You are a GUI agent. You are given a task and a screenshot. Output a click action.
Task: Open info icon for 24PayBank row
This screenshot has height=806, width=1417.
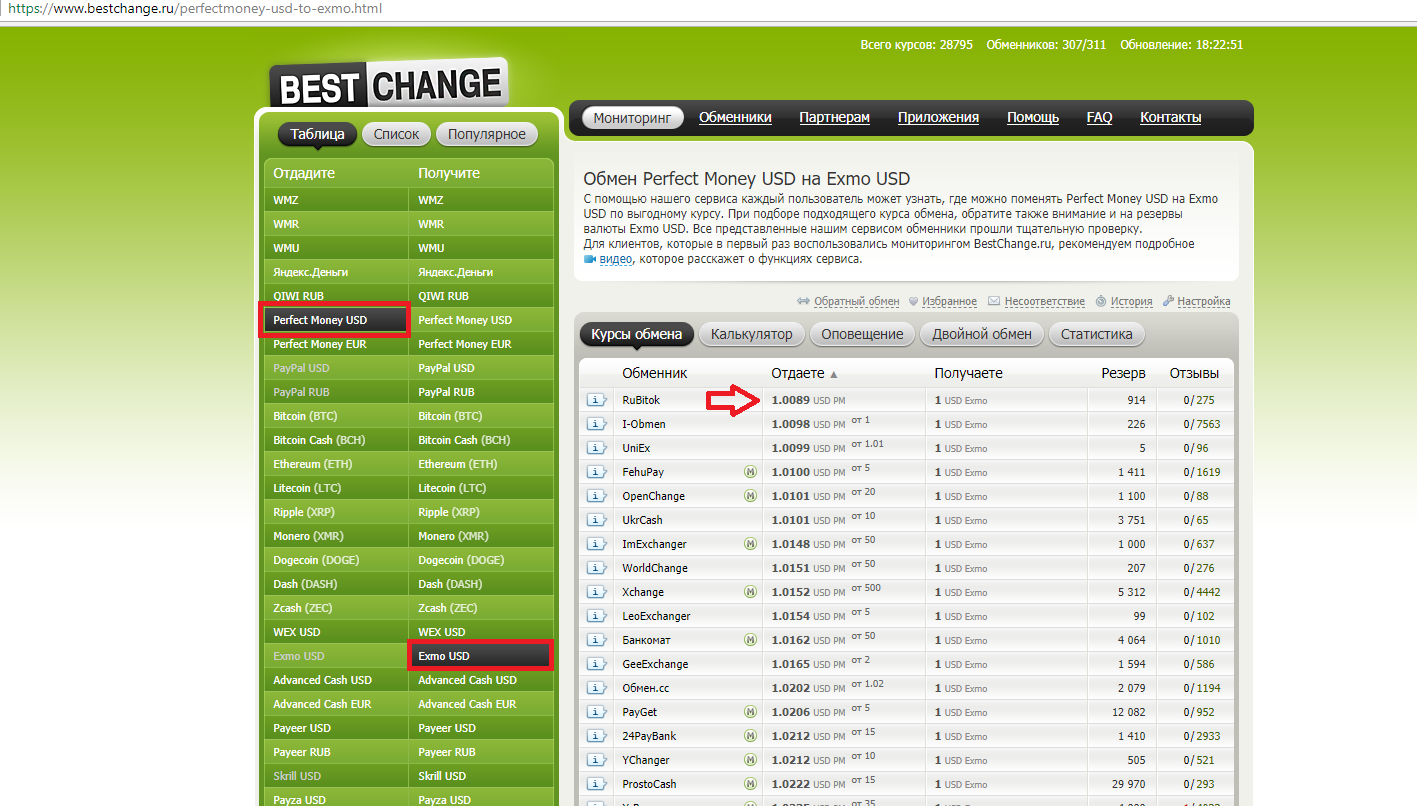(597, 736)
